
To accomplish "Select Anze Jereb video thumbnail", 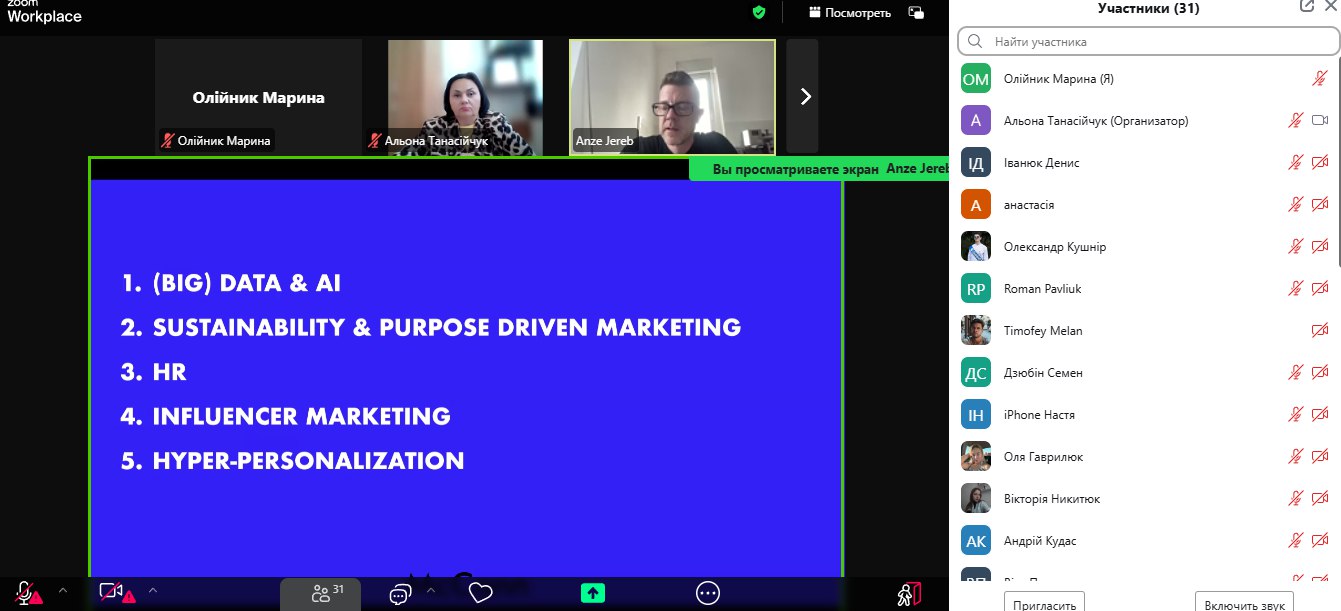I will pos(672,97).
